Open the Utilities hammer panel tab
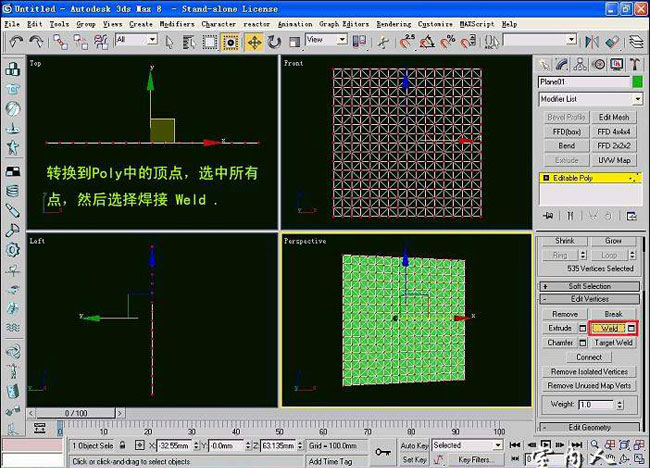Image resolution: width=650 pixels, height=468 pixels. tap(635, 64)
